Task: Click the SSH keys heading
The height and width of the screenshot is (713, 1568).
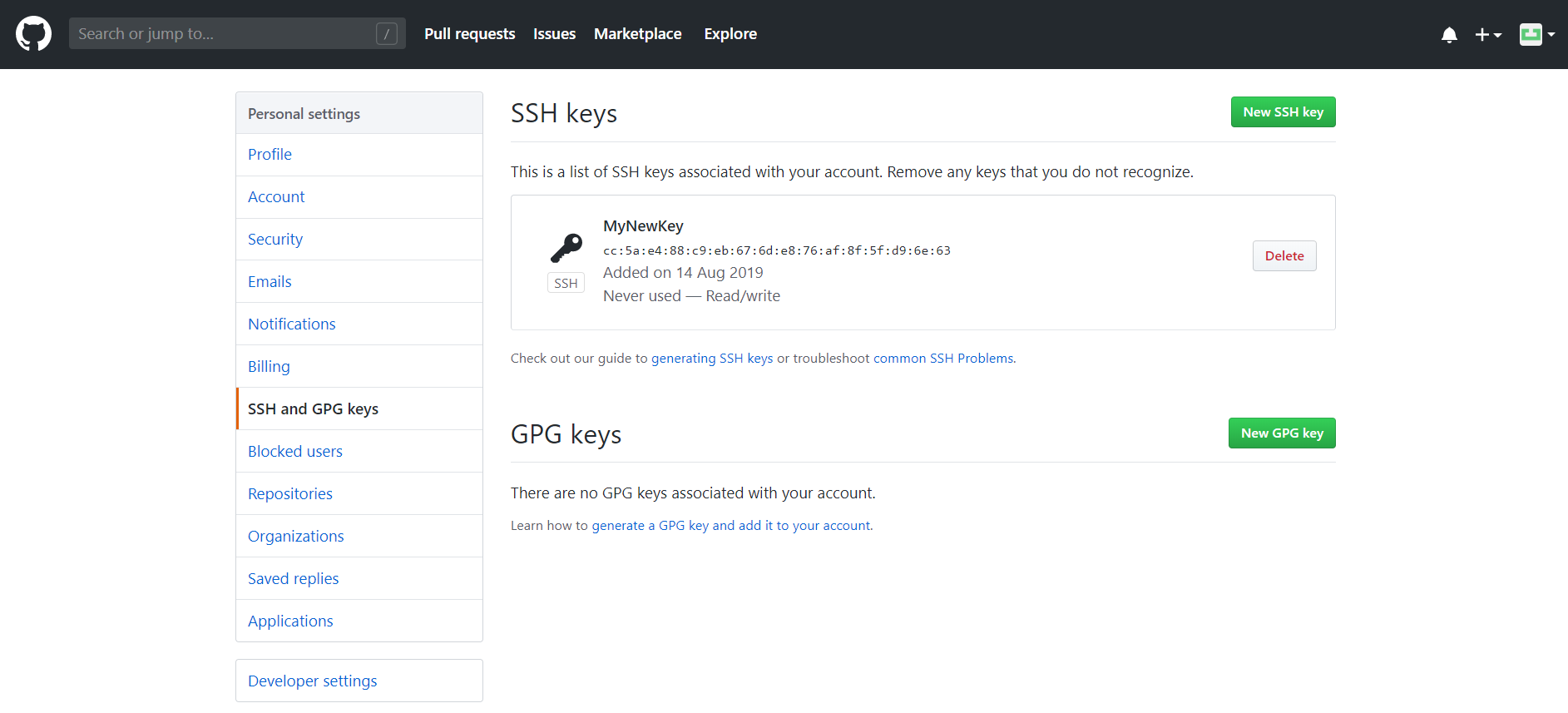Action: [564, 113]
